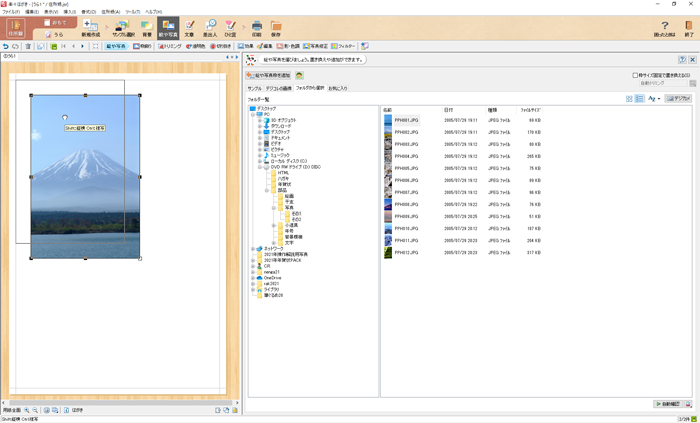Enable 枠サイズ固定で置き換える checkbox
The width and height of the screenshot is (700, 423).
tap(636, 75)
